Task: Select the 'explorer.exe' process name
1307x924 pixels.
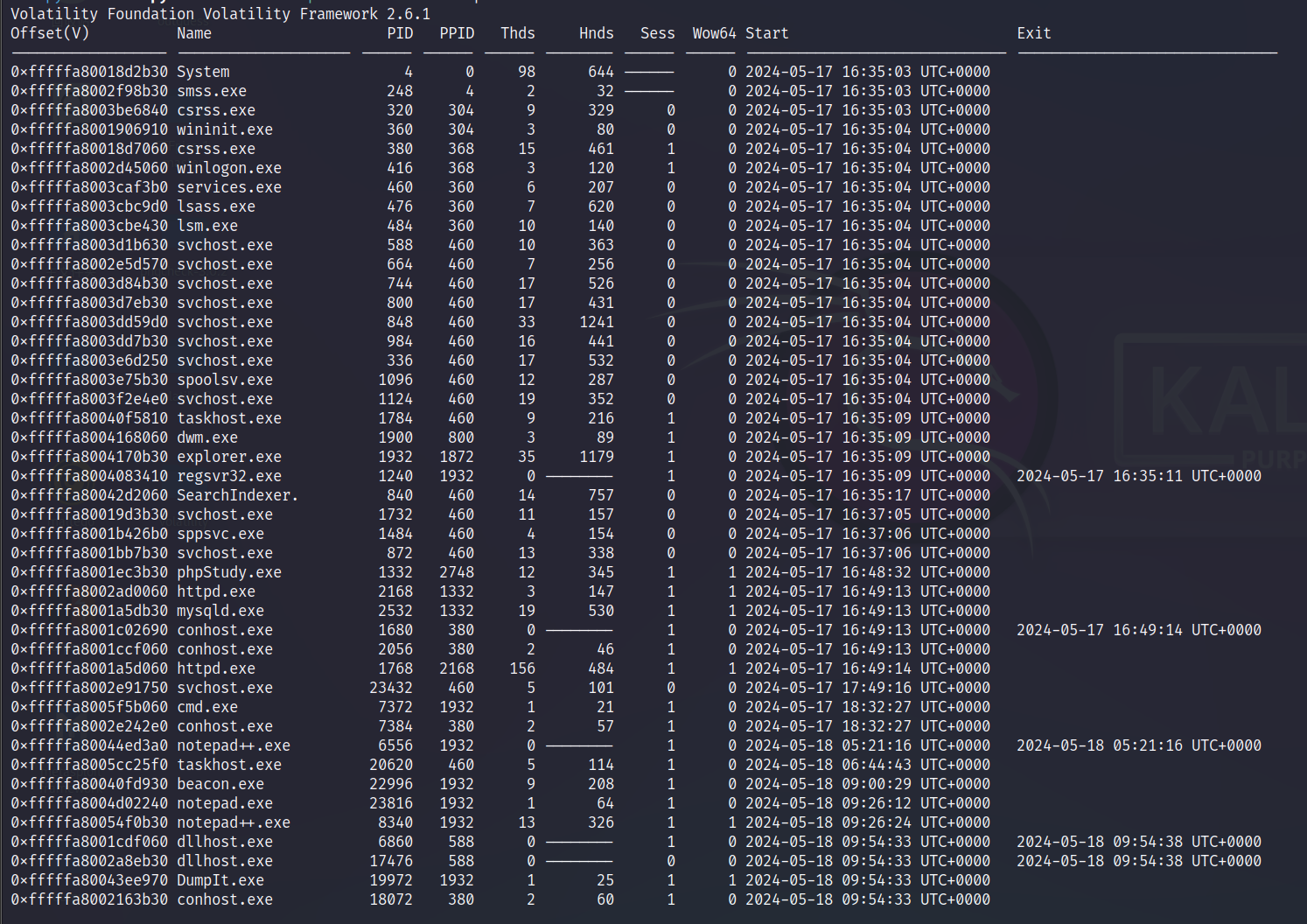Action: pyautogui.click(x=229, y=457)
